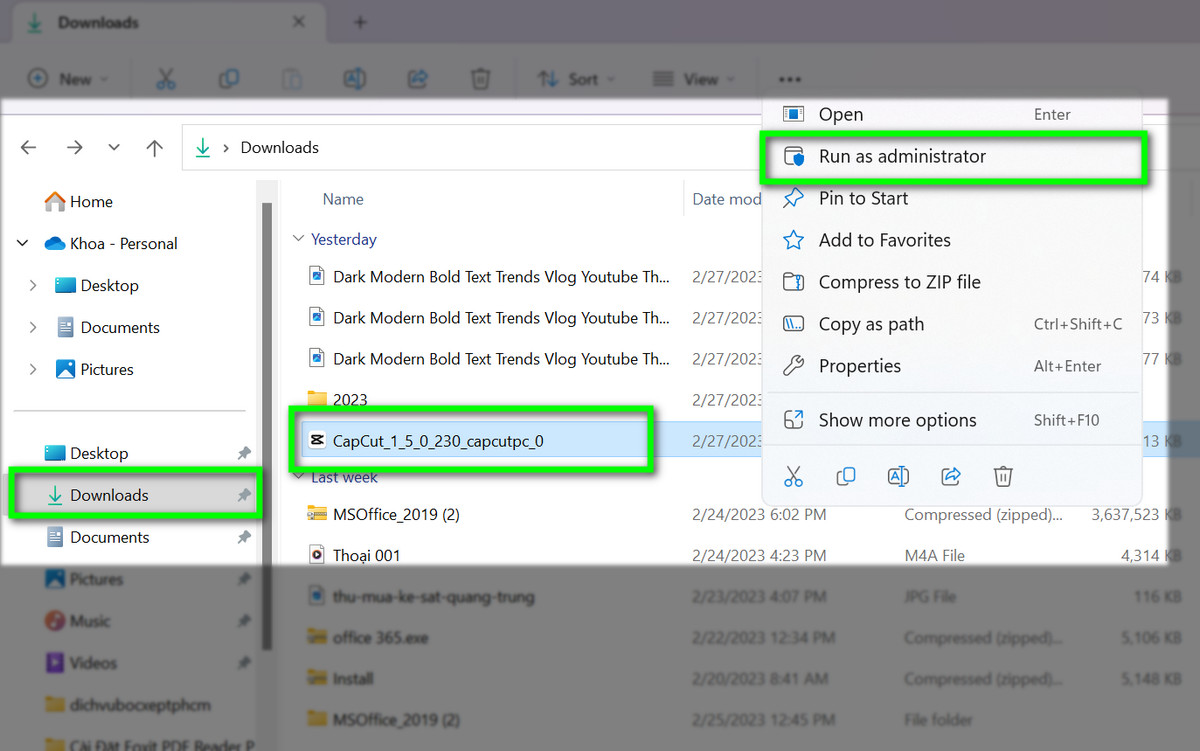Go forward with the right arrow button
Viewport: 1200px width, 751px height.
[x=74, y=148]
